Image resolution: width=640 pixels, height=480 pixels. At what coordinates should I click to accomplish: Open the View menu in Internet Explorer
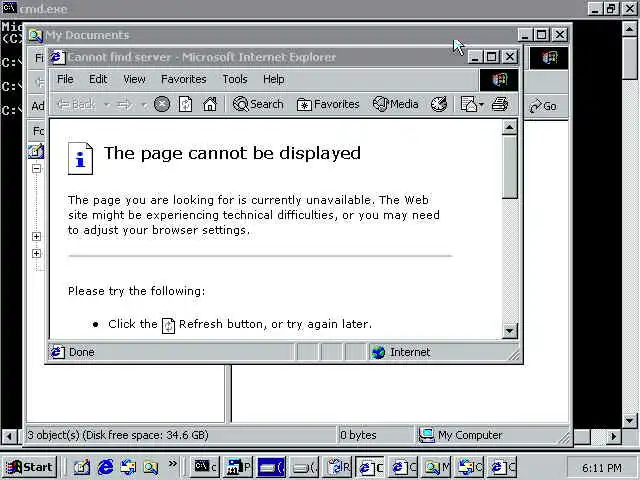click(134, 79)
